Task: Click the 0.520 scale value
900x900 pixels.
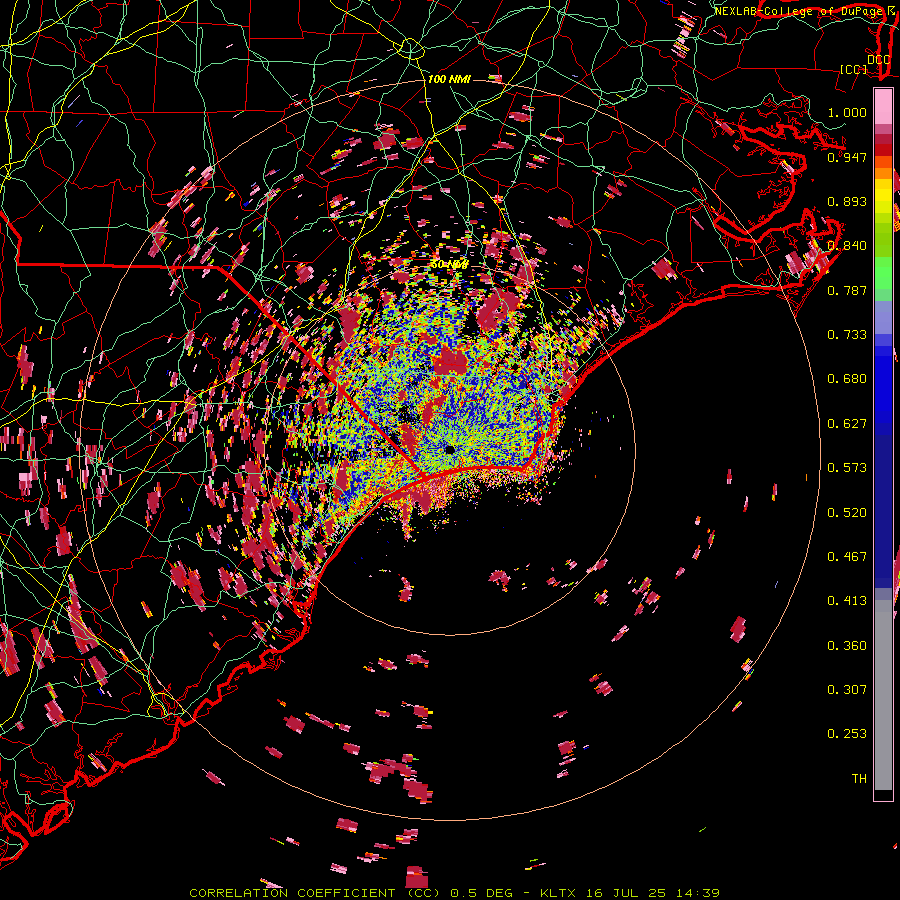Action: (x=847, y=513)
